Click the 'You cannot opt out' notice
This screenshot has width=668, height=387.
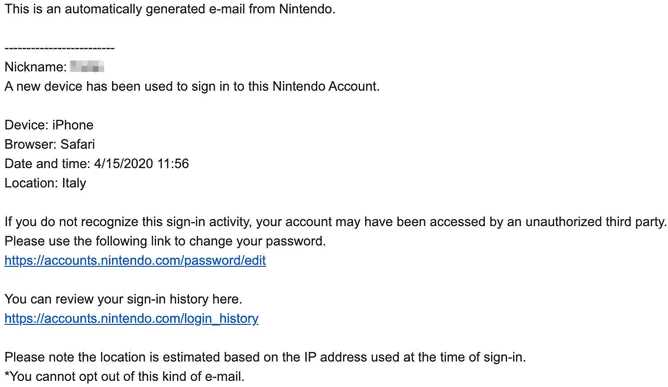click(x=124, y=376)
